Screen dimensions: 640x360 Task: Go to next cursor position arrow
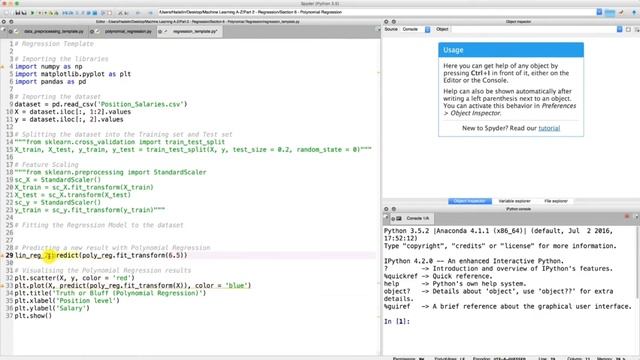click(150, 13)
